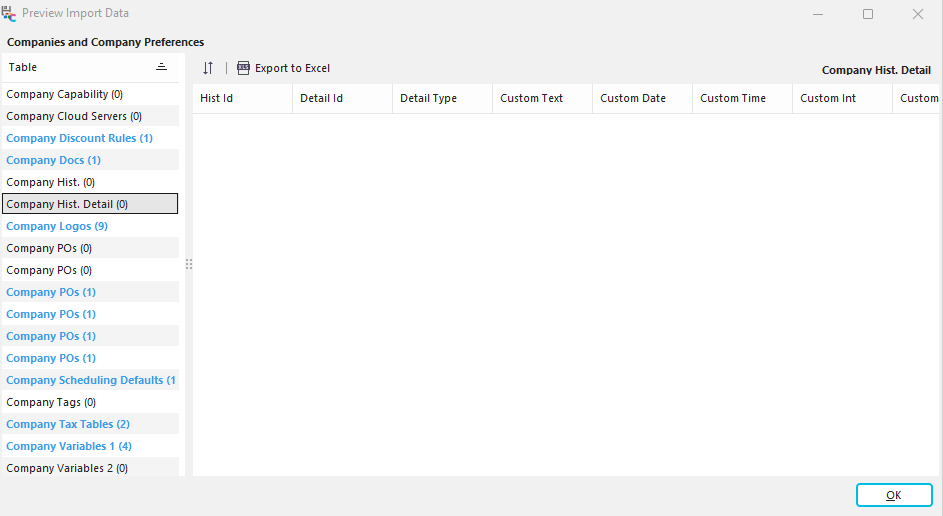Select Company Cloud Servers (0) entry

coord(74,116)
